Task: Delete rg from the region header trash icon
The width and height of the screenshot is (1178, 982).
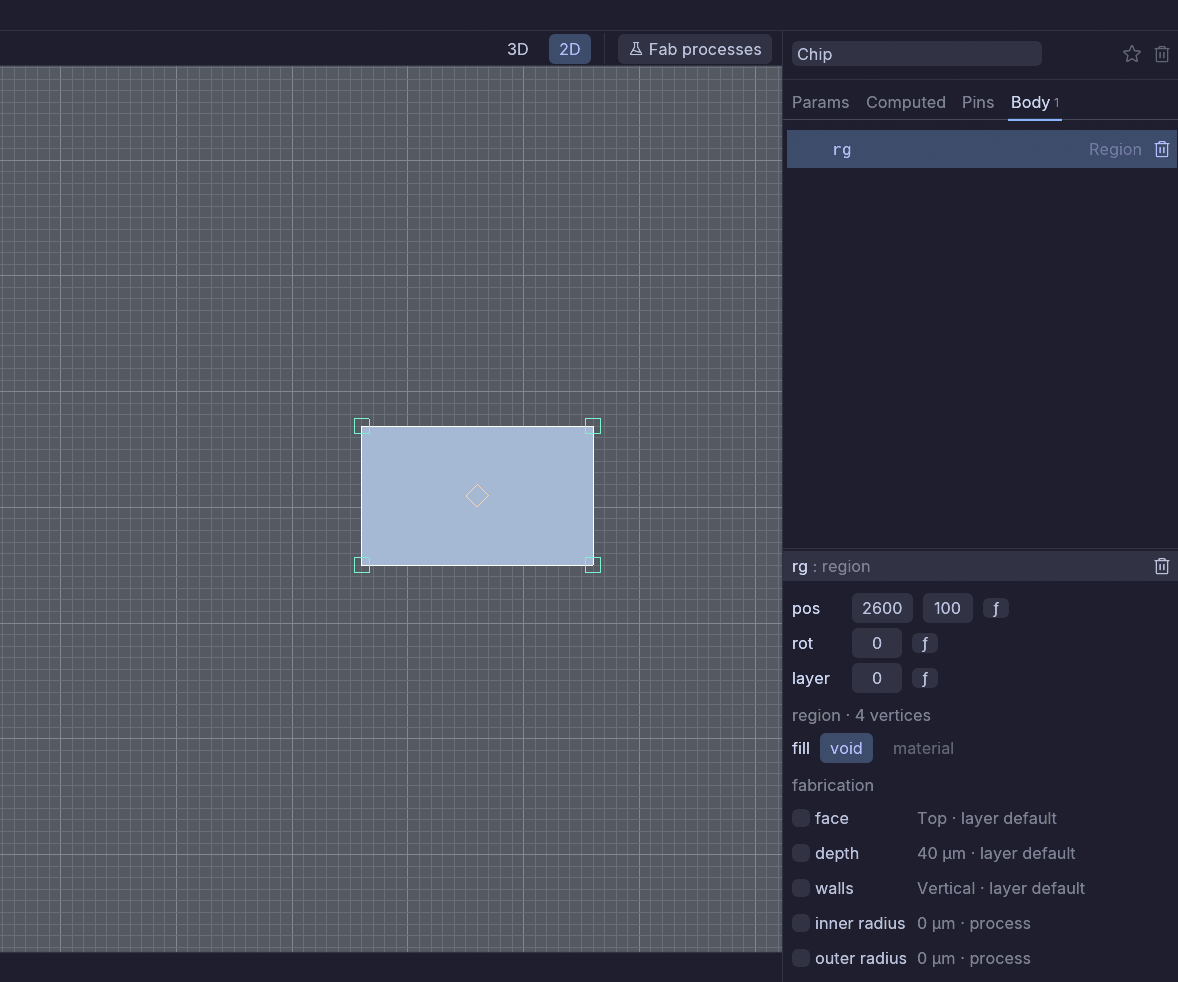Action: pyautogui.click(x=1161, y=566)
